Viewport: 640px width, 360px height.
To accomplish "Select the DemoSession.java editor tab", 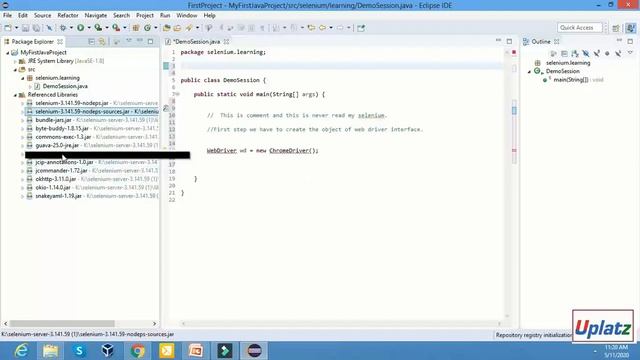I will tap(197, 42).
